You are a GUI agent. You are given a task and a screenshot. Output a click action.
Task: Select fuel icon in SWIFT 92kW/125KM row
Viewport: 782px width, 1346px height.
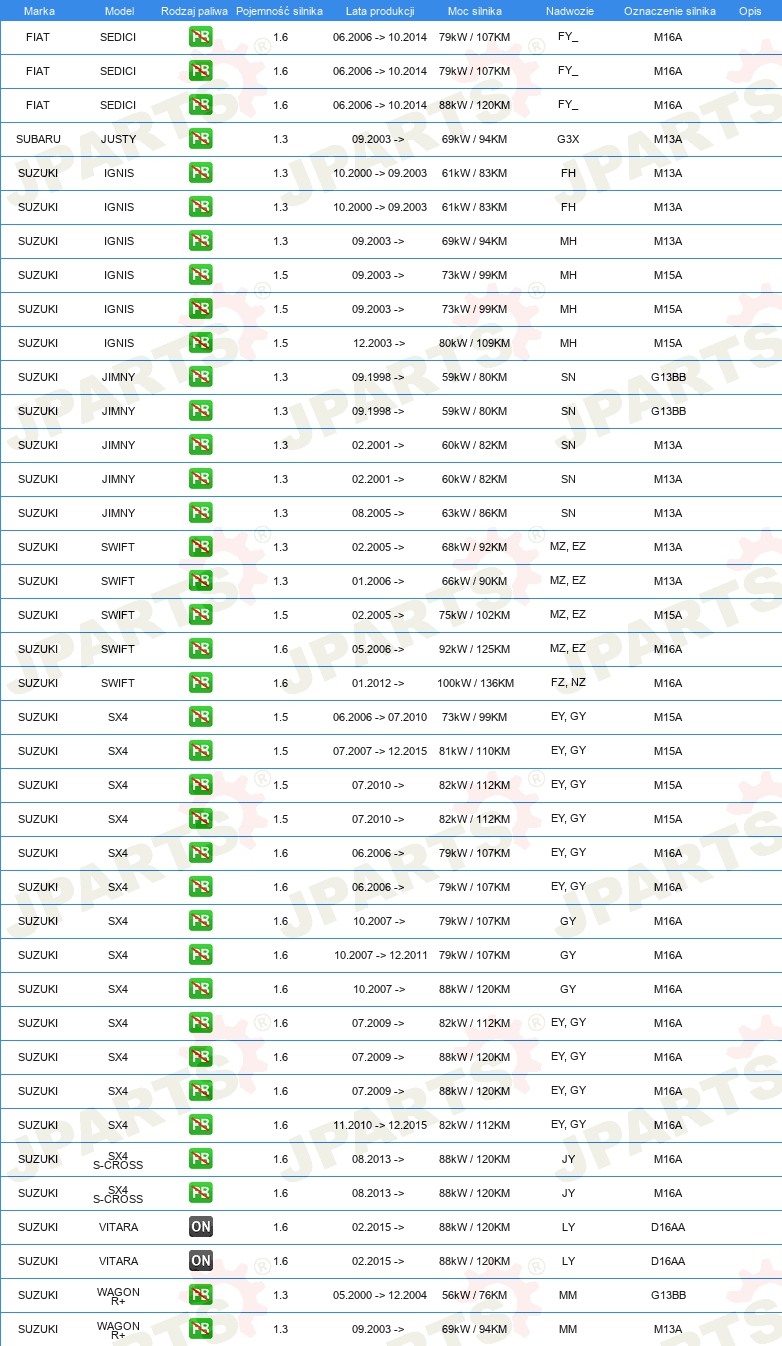click(x=201, y=649)
